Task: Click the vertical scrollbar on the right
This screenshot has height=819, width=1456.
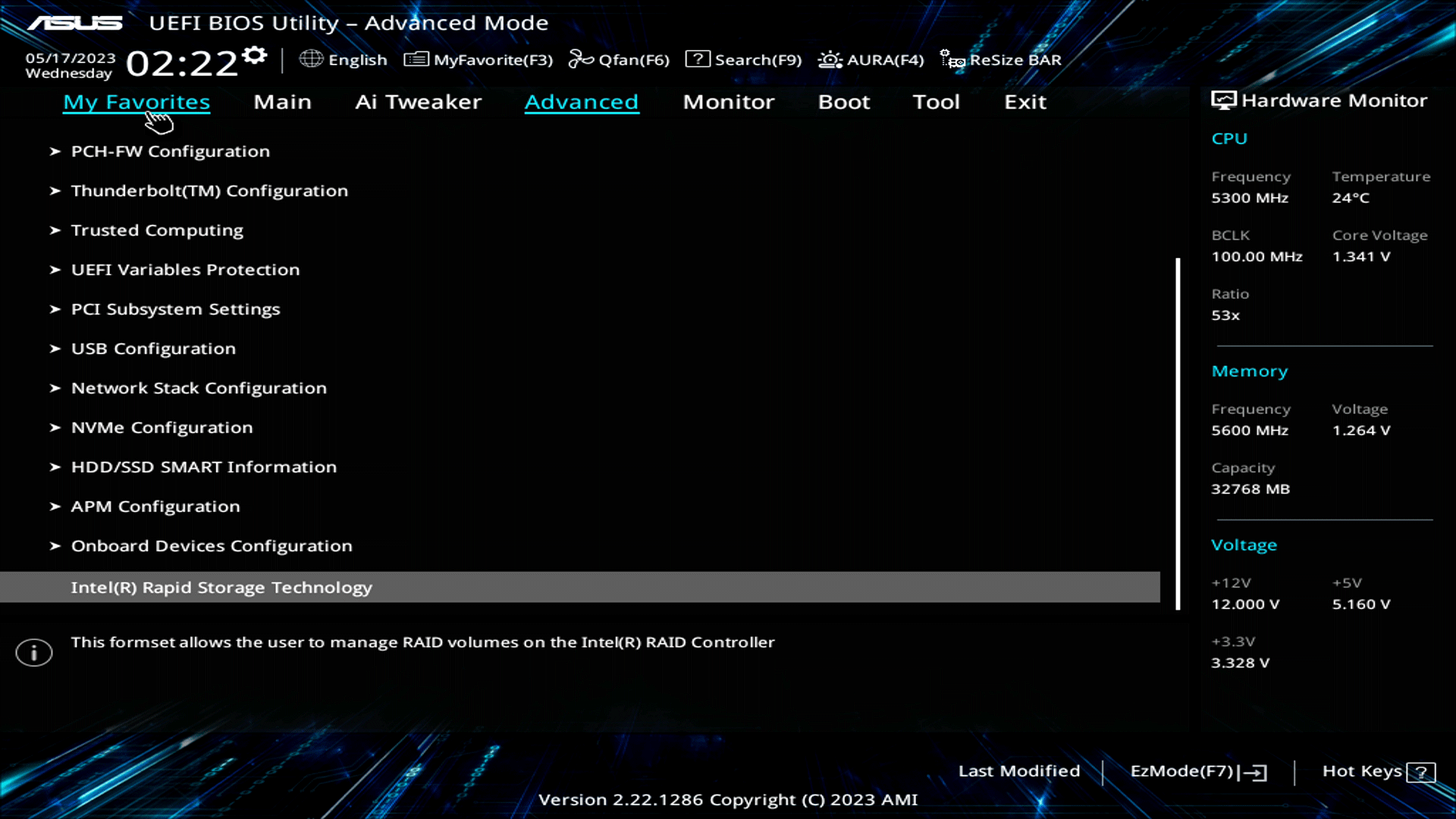Action: pyautogui.click(x=1177, y=432)
